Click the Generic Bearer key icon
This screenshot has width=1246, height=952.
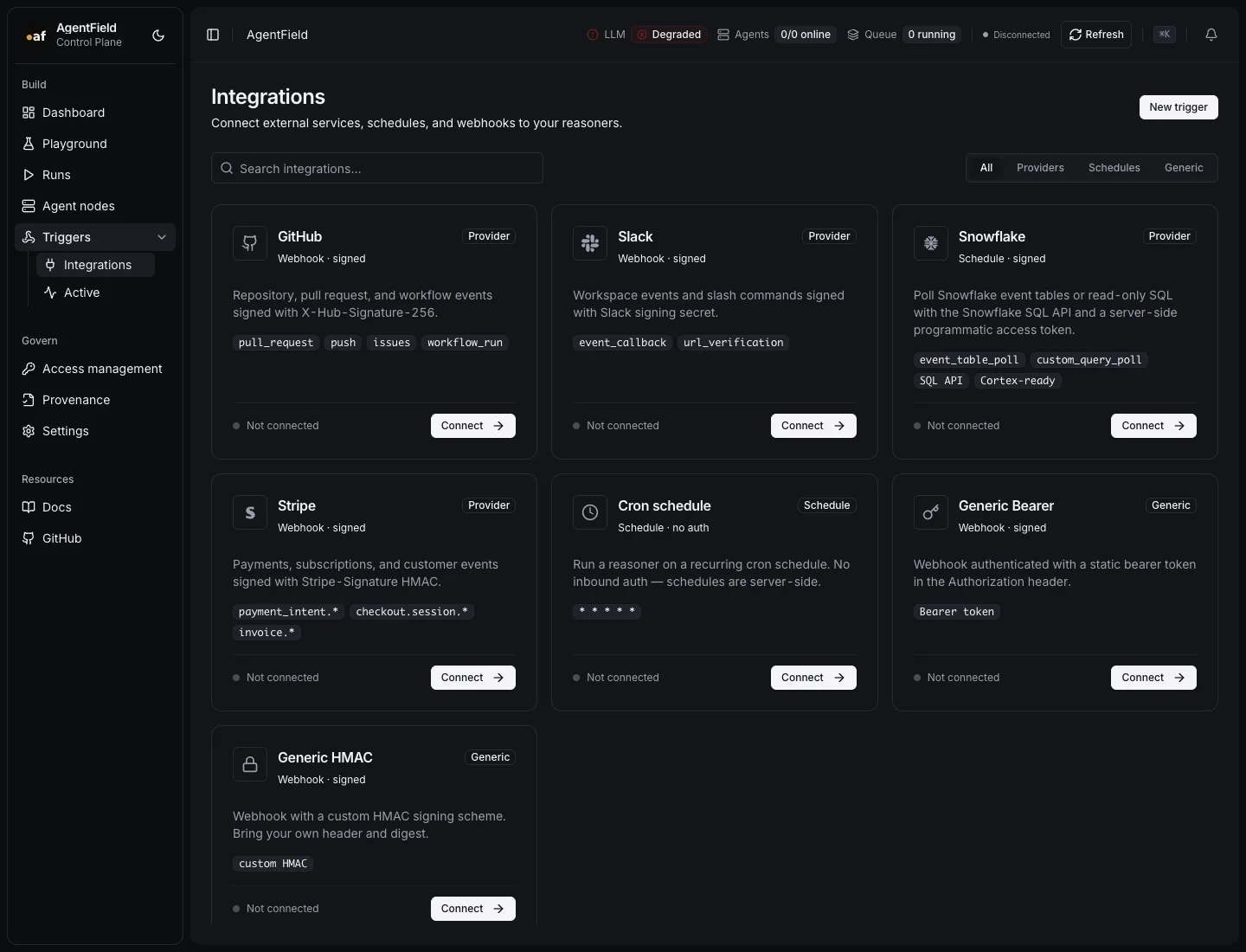point(931,512)
